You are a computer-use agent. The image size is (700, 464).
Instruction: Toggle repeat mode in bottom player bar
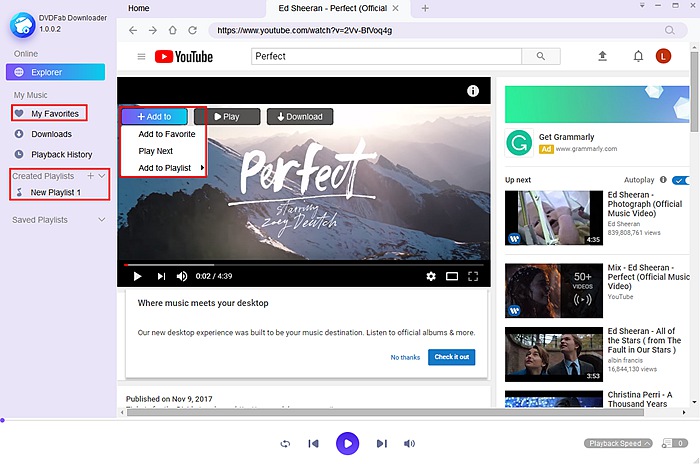[x=285, y=444]
